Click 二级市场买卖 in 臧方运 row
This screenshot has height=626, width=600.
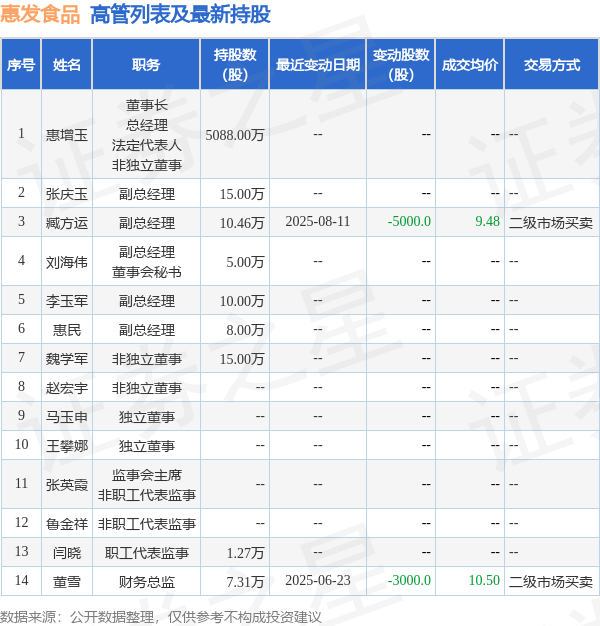(x=551, y=223)
